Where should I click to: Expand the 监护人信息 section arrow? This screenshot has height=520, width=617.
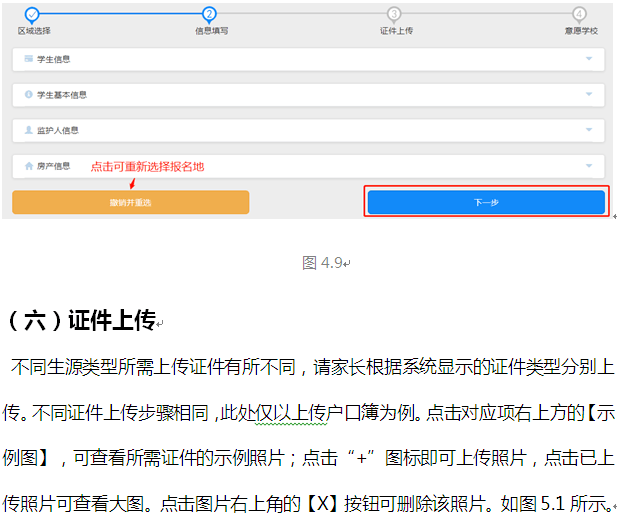pyautogui.click(x=589, y=130)
